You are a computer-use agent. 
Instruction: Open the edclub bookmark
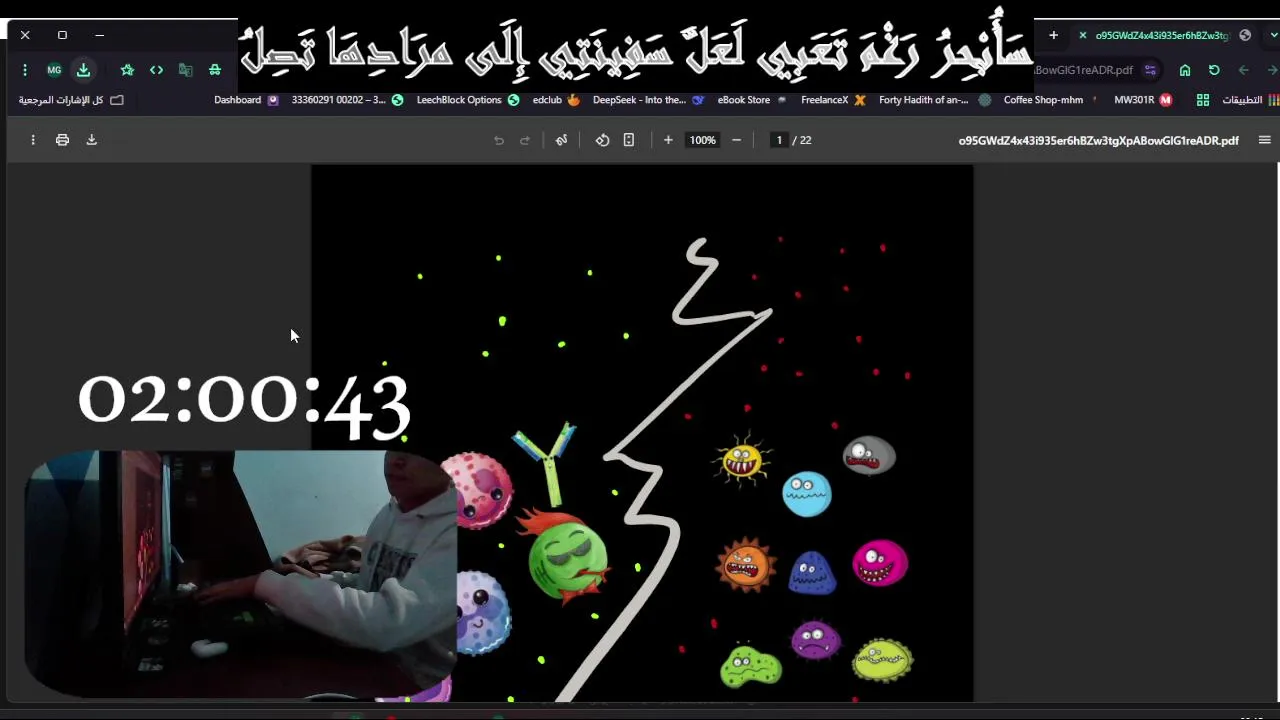pos(556,100)
